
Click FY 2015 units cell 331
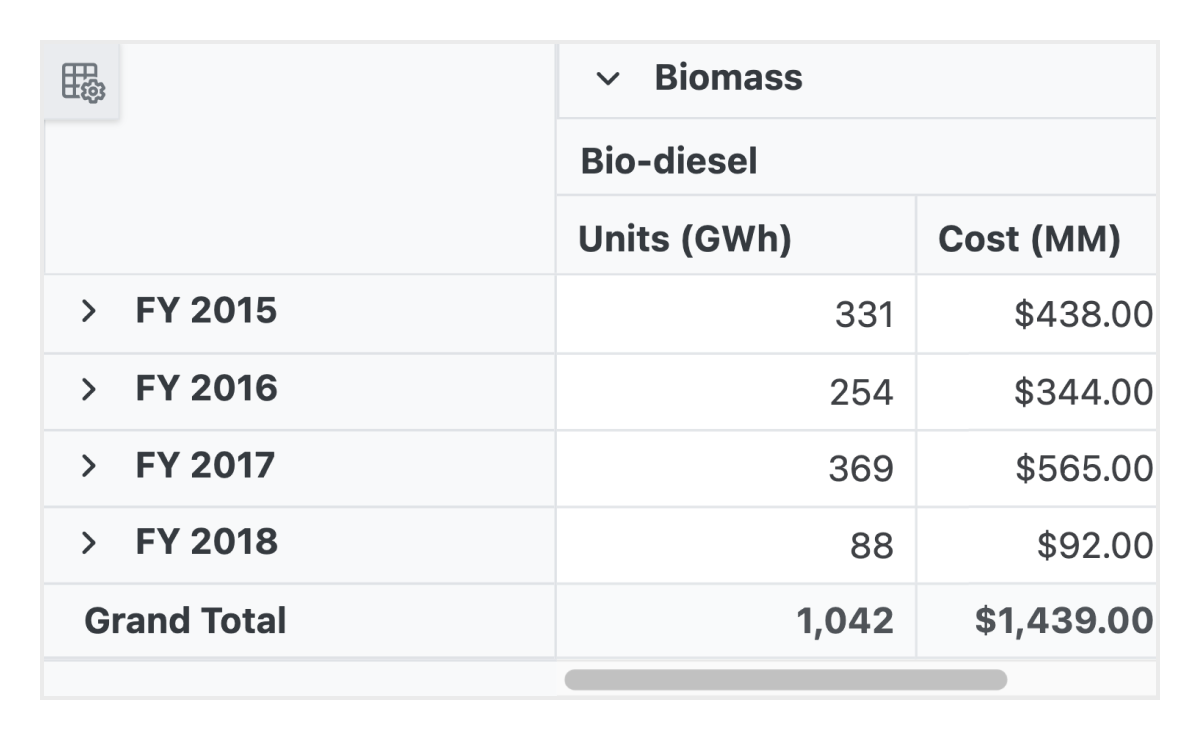point(863,315)
